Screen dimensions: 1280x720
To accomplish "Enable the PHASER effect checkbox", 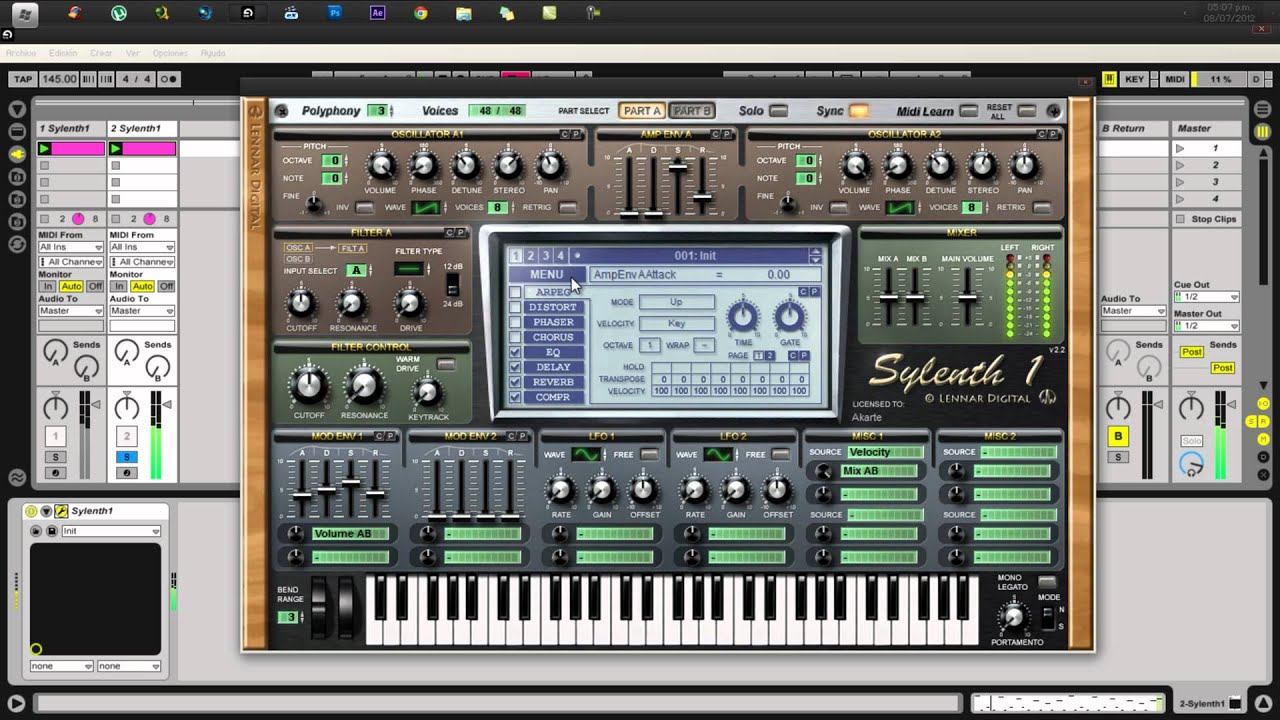I will coord(515,322).
